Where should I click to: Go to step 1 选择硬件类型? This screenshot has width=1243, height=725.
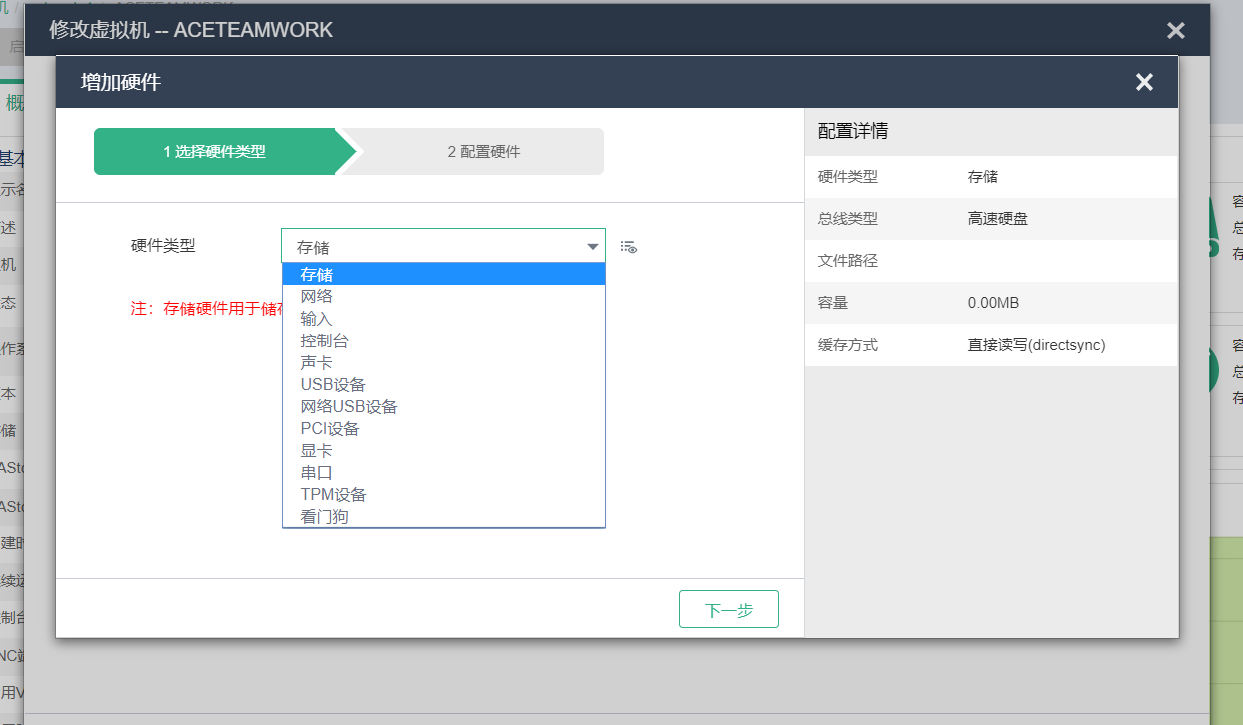215,152
